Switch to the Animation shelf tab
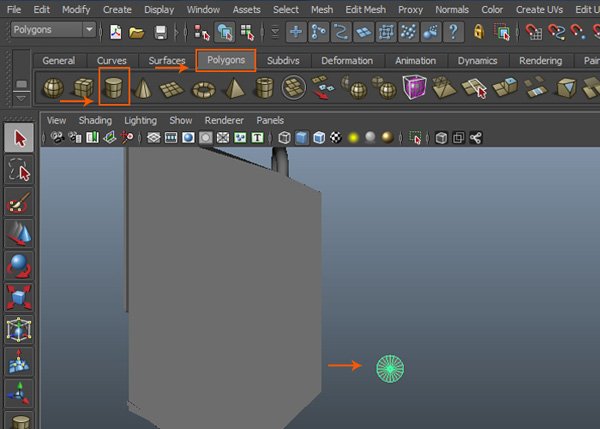Screen dimensions: 600x429 pos(415,60)
